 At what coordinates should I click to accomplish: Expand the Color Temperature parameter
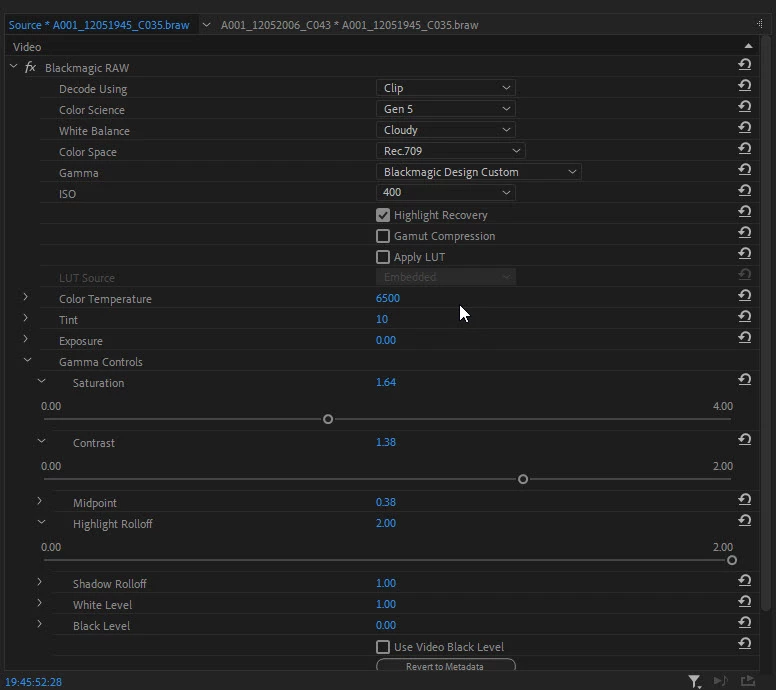pos(26,297)
